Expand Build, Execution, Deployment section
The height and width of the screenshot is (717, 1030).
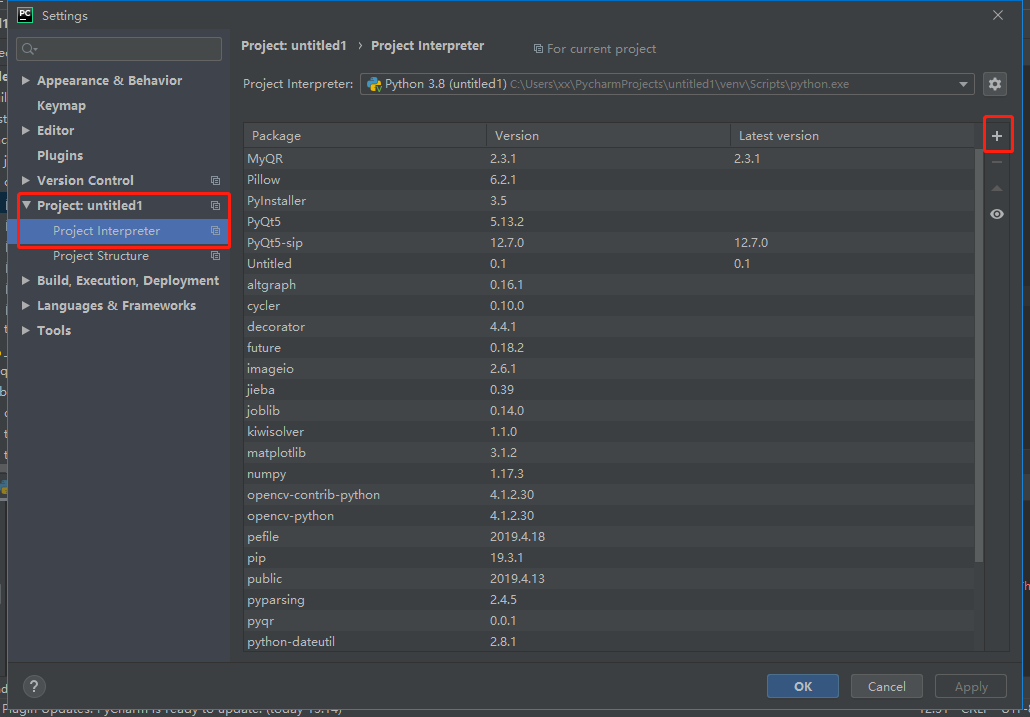(26, 280)
